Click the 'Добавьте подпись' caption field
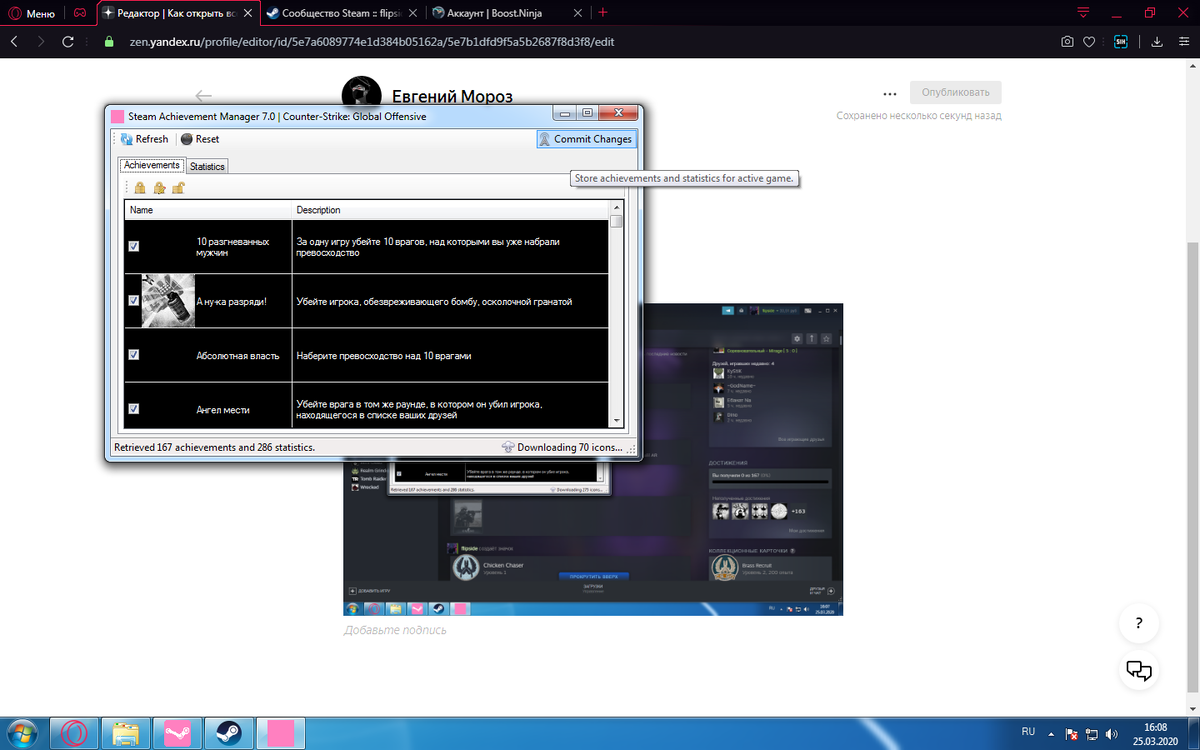This screenshot has width=1200, height=750. pos(395,630)
